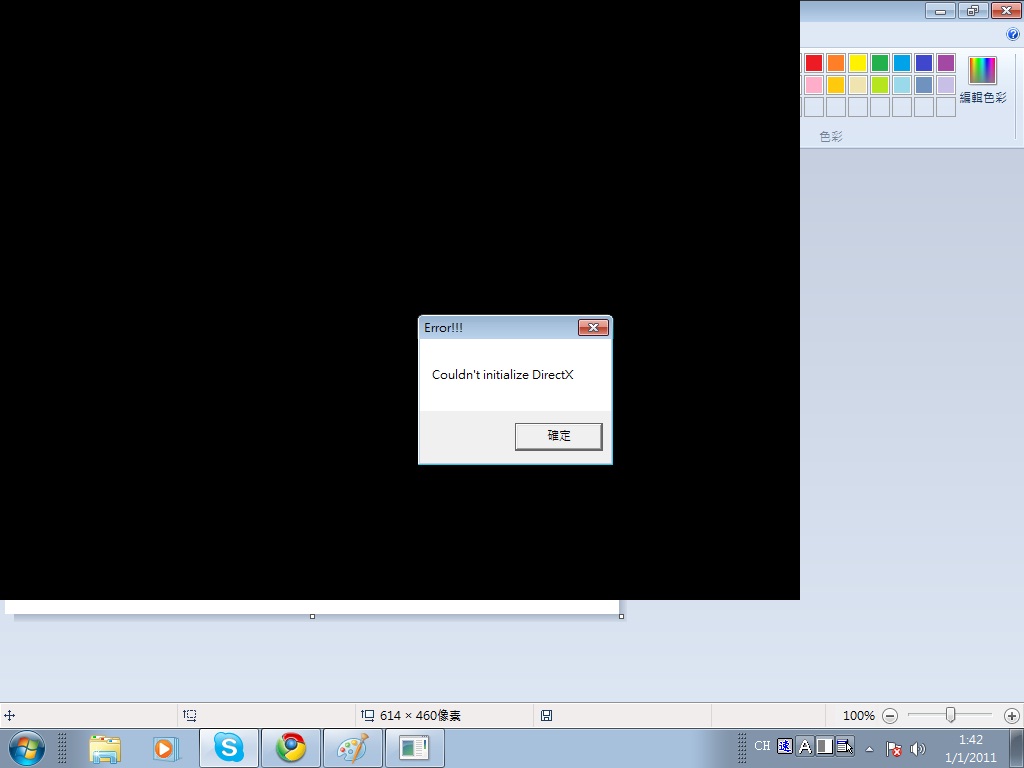Click the 614 × 460像素 canvas size text

point(420,716)
